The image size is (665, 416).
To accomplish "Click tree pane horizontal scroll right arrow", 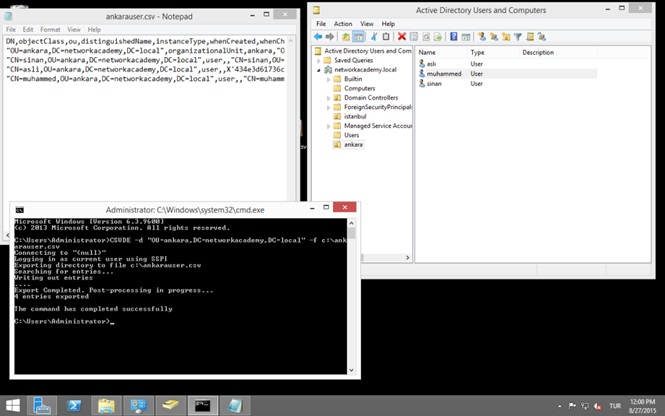I will click(x=408, y=257).
